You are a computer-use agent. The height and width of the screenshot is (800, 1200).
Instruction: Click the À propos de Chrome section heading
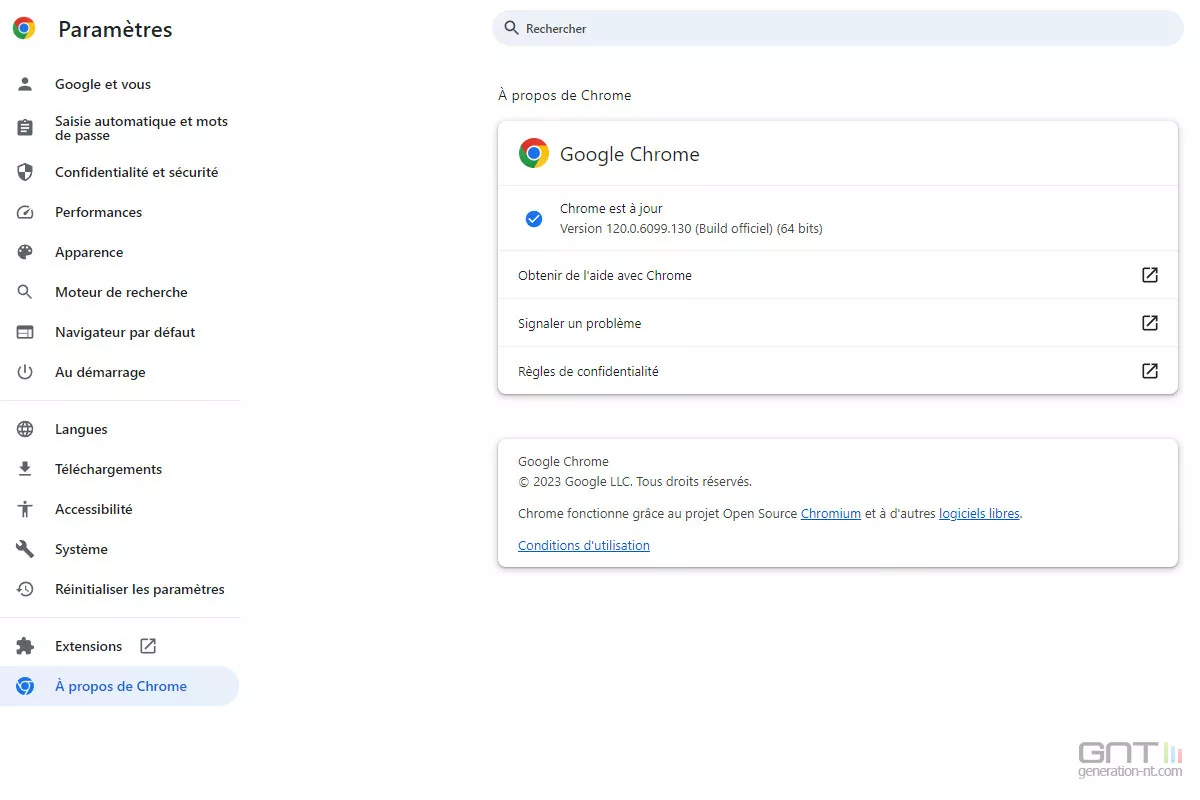[x=565, y=96]
